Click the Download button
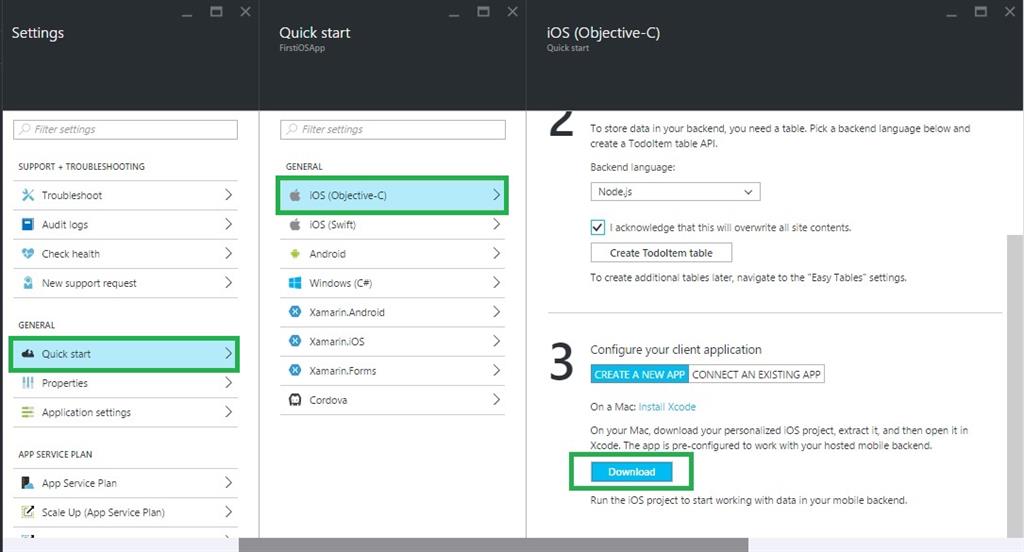1024x552 pixels. point(632,472)
